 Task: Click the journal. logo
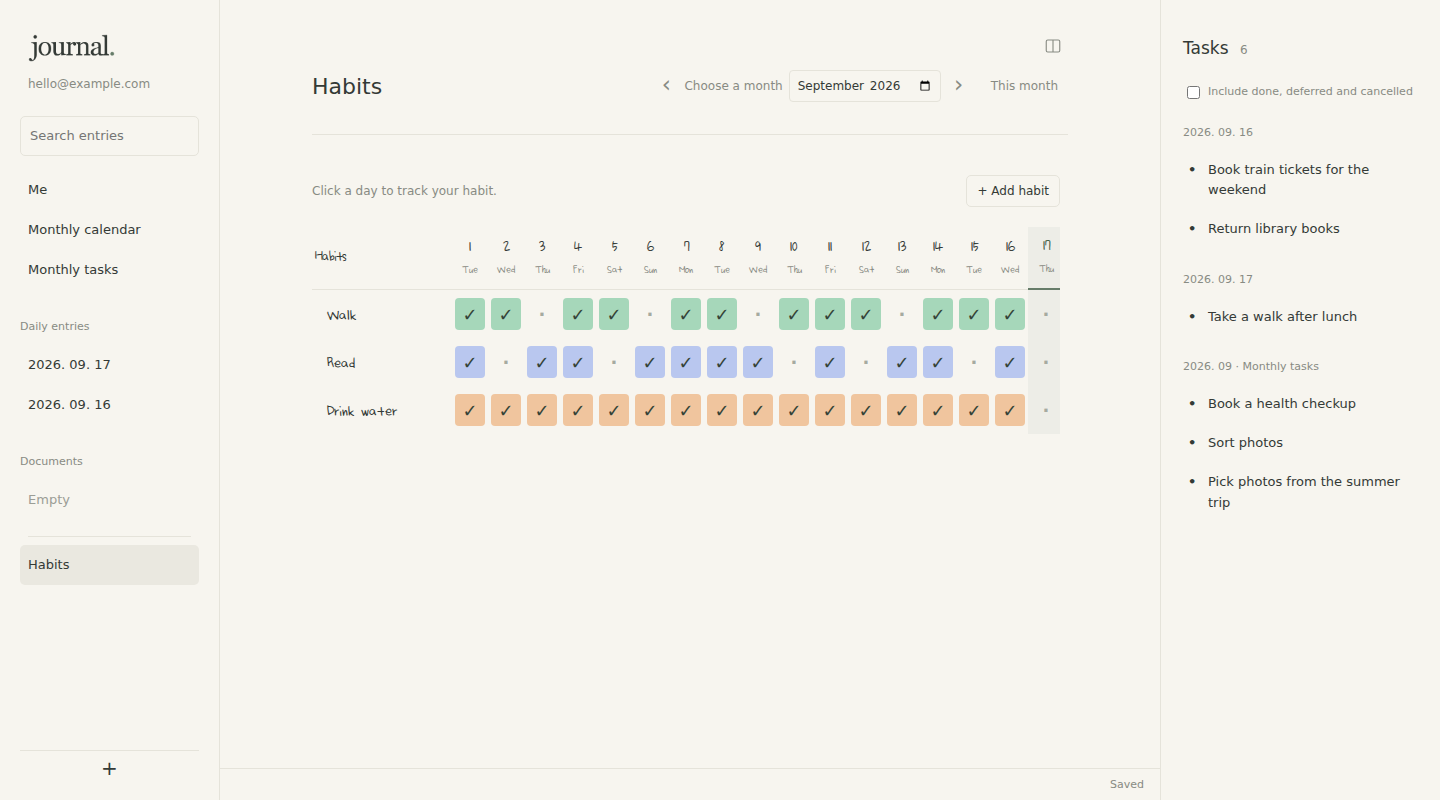(72, 47)
